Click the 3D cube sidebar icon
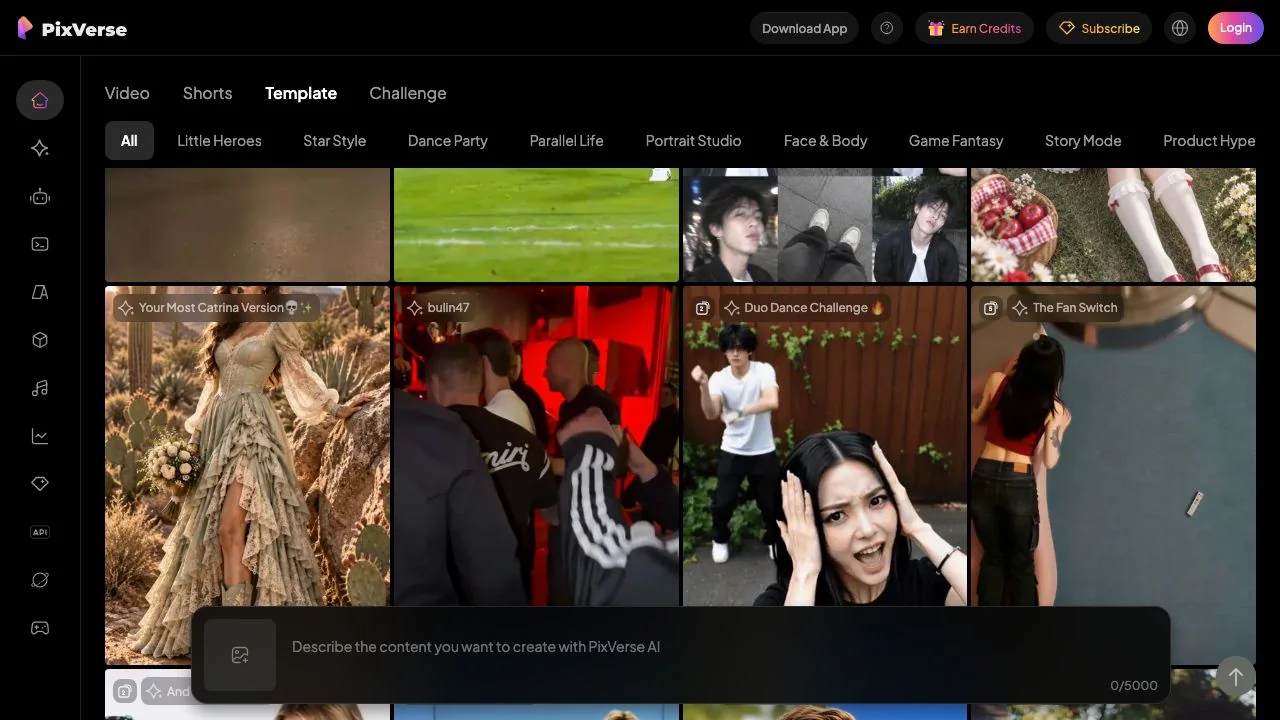 (x=40, y=340)
